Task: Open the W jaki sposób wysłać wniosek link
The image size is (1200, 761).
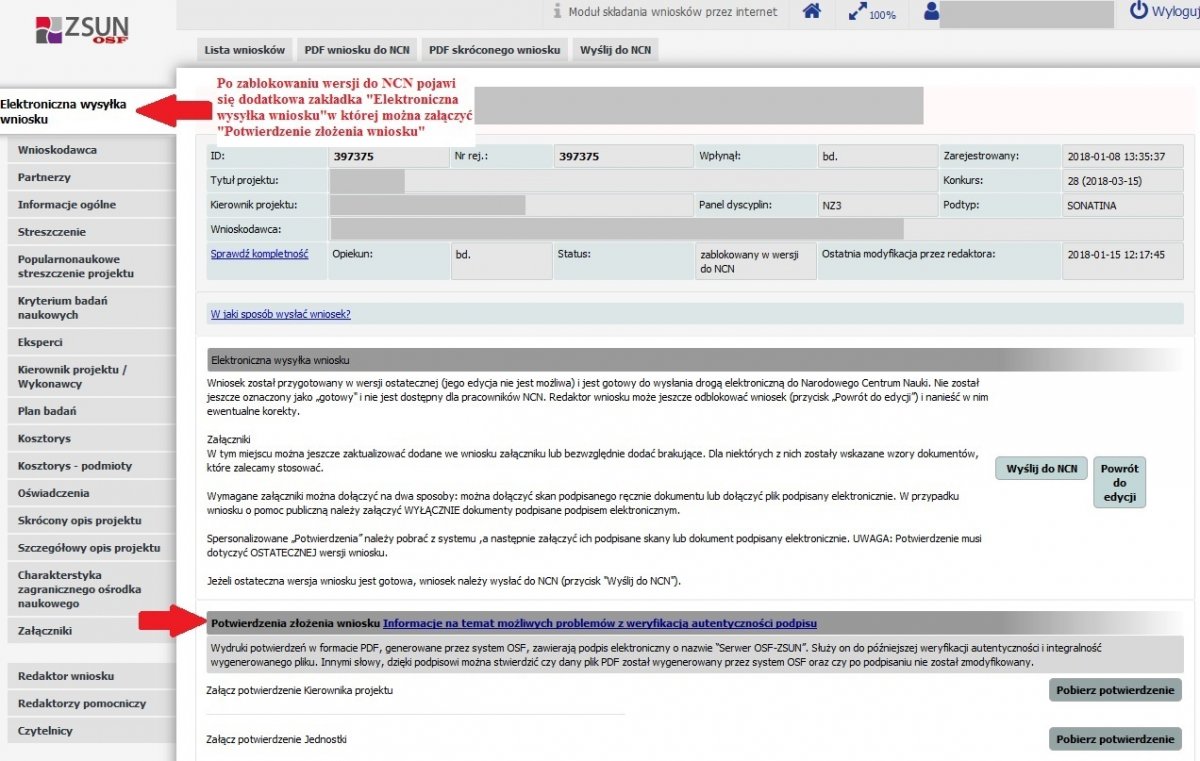Action: [280, 314]
